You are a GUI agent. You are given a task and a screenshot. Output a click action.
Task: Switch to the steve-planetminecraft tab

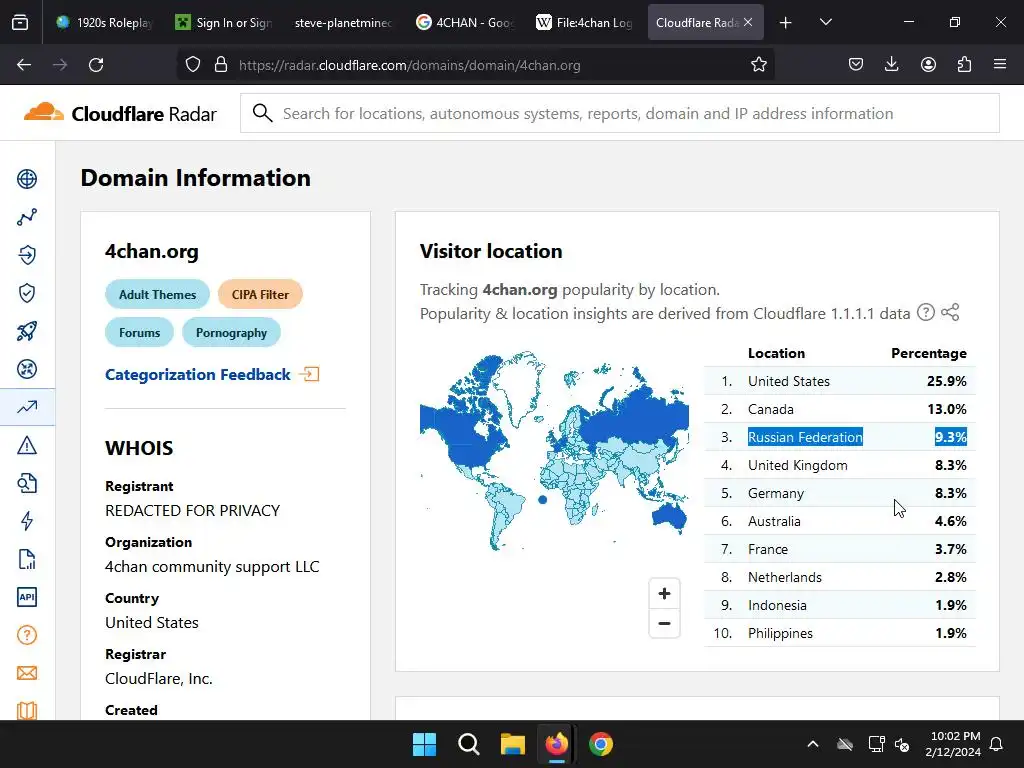click(x=344, y=22)
